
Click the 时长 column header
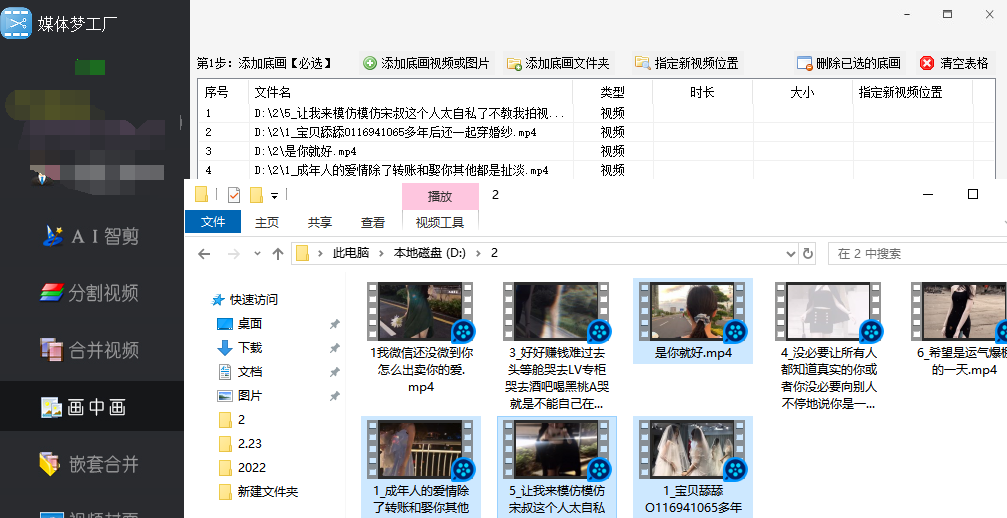click(703, 92)
